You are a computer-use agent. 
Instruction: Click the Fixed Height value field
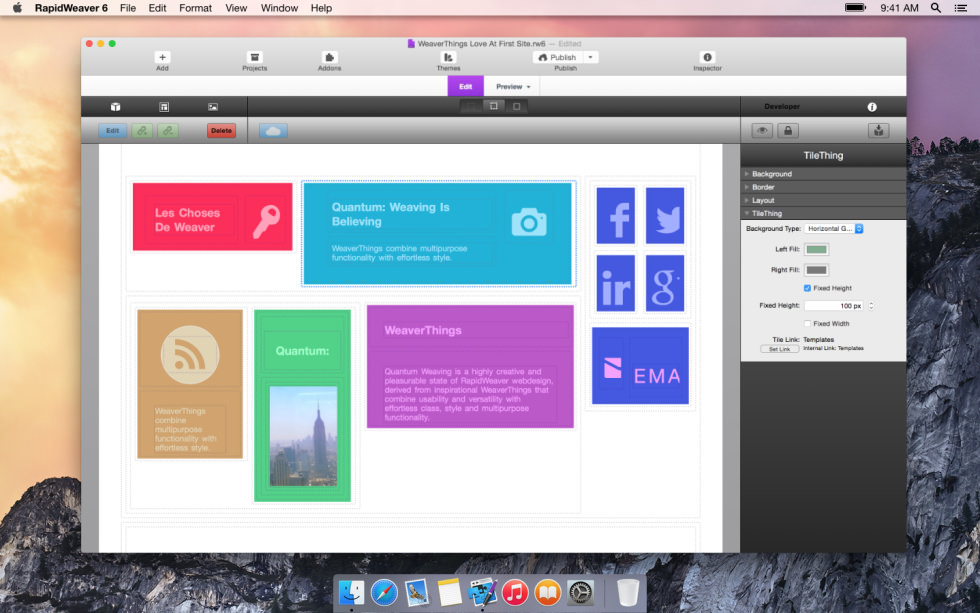click(834, 306)
